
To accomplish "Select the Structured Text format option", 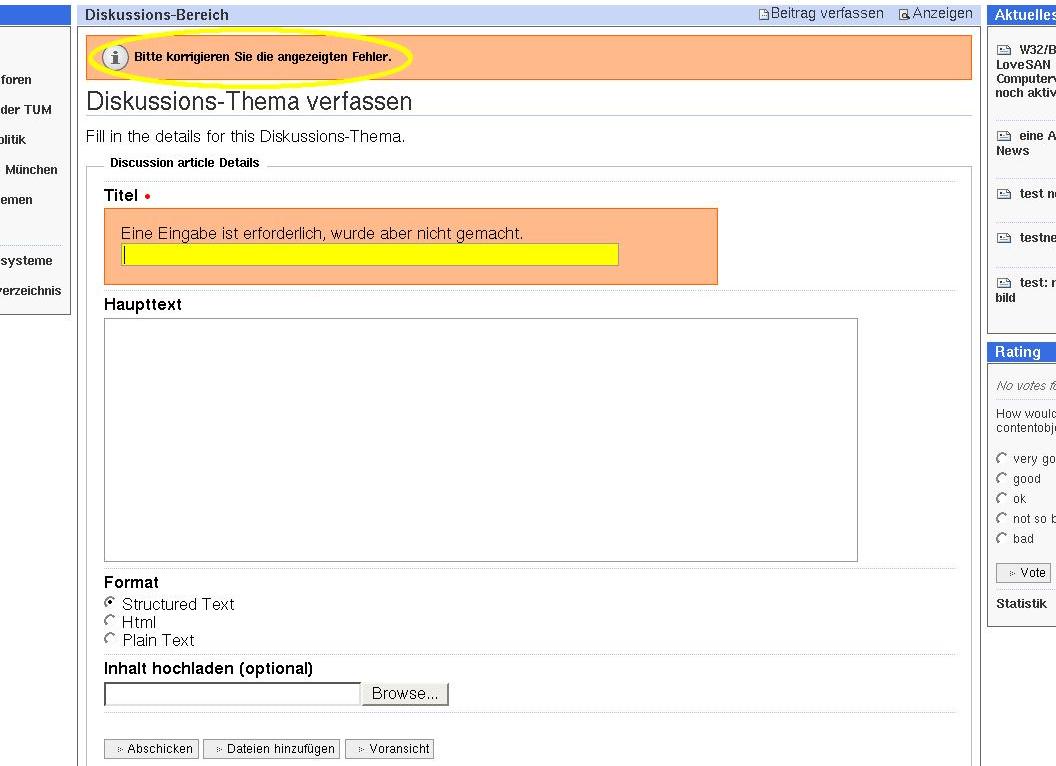I will 110,603.
